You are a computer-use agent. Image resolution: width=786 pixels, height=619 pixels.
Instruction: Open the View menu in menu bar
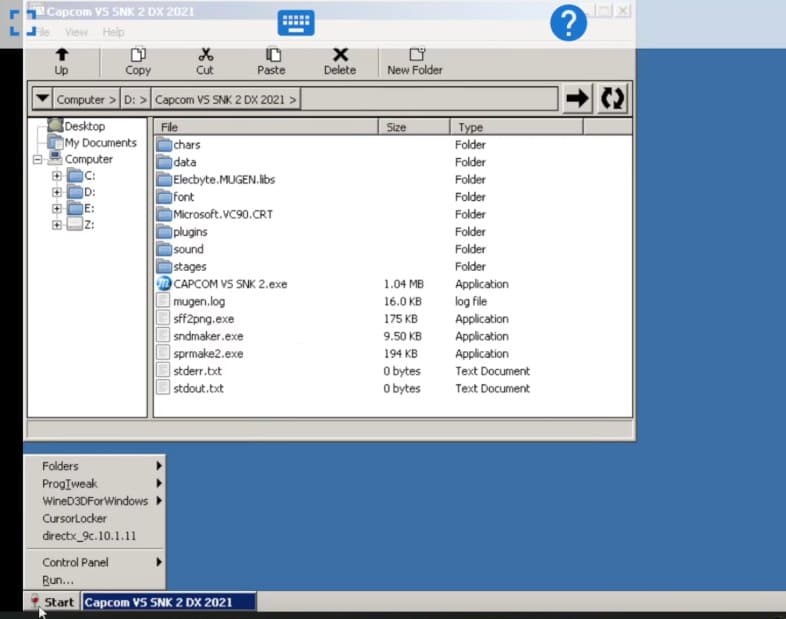76,32
